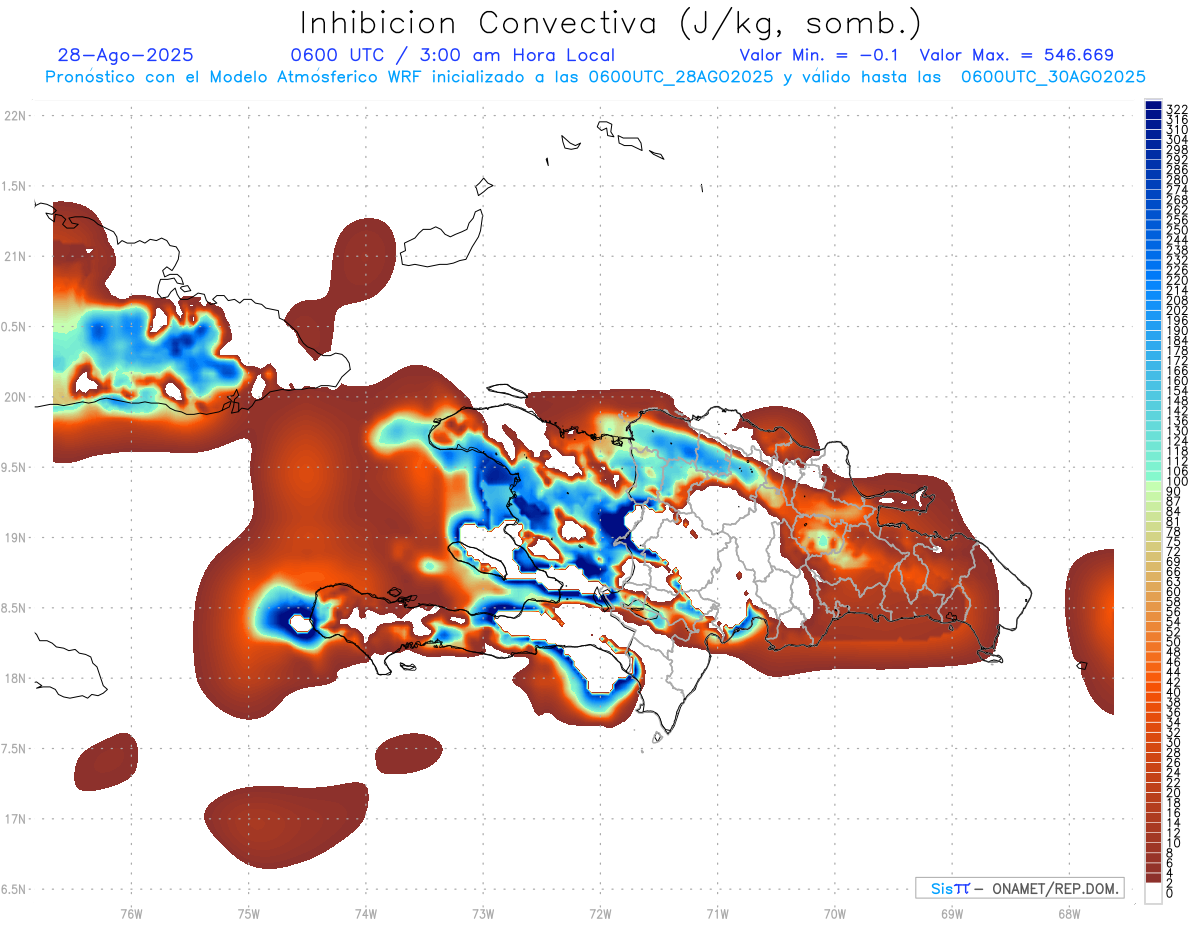This screenshot has height=927, width=1200.
Task: Click the '69W' longitude label
Action: [x=952, y=912]
